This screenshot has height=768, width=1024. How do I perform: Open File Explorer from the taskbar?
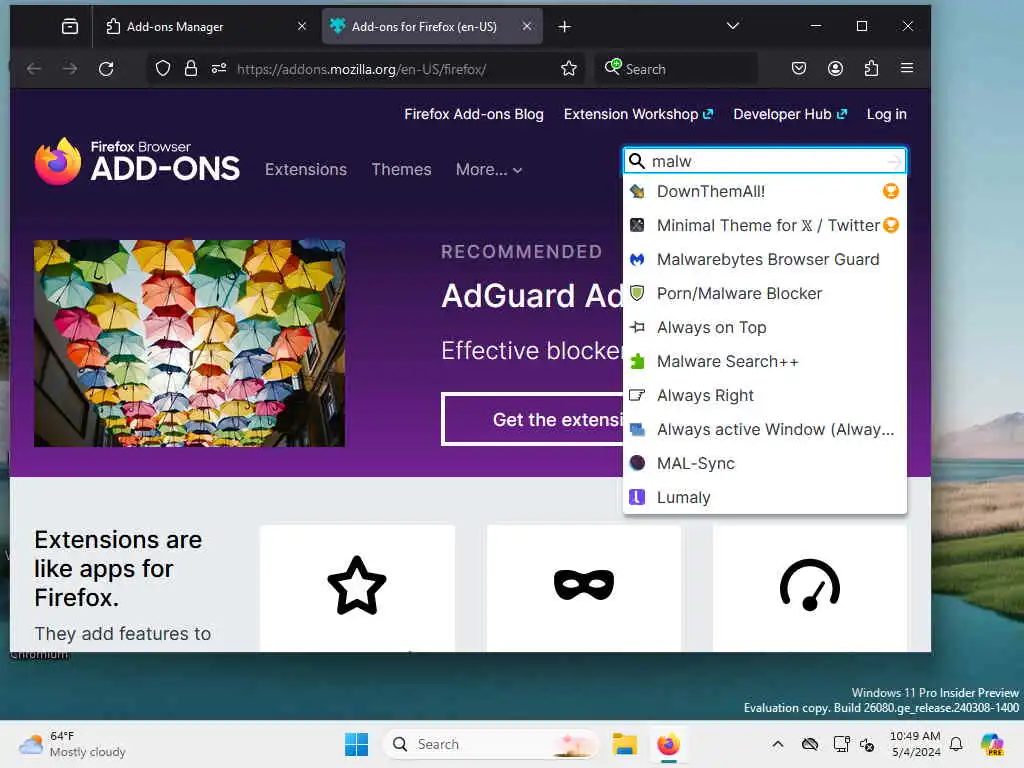(624, 744)
